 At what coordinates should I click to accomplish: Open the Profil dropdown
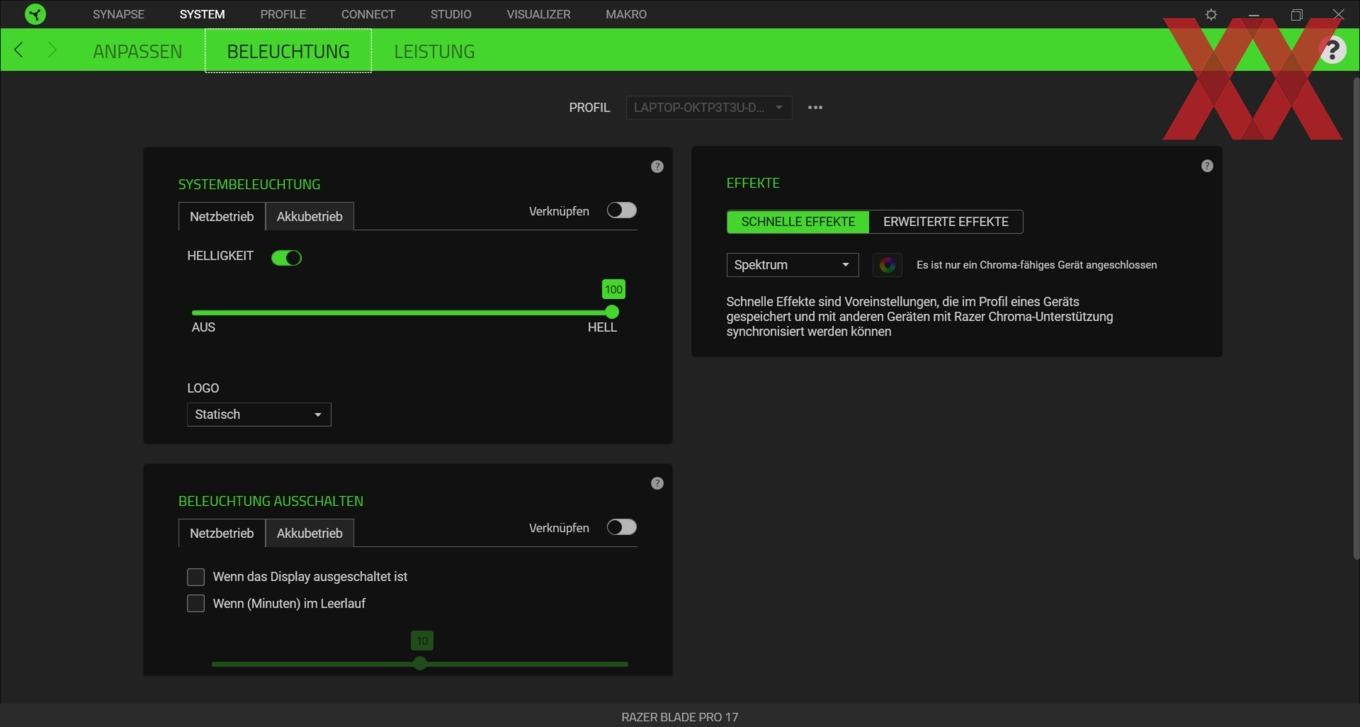(x=709, y=107)
